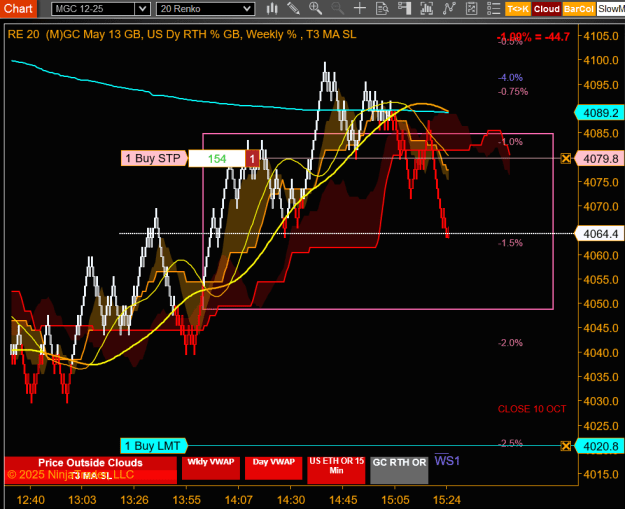This screenshot has width=625, height=509.
Task: Open the data series bars icon
Action: 426,8
